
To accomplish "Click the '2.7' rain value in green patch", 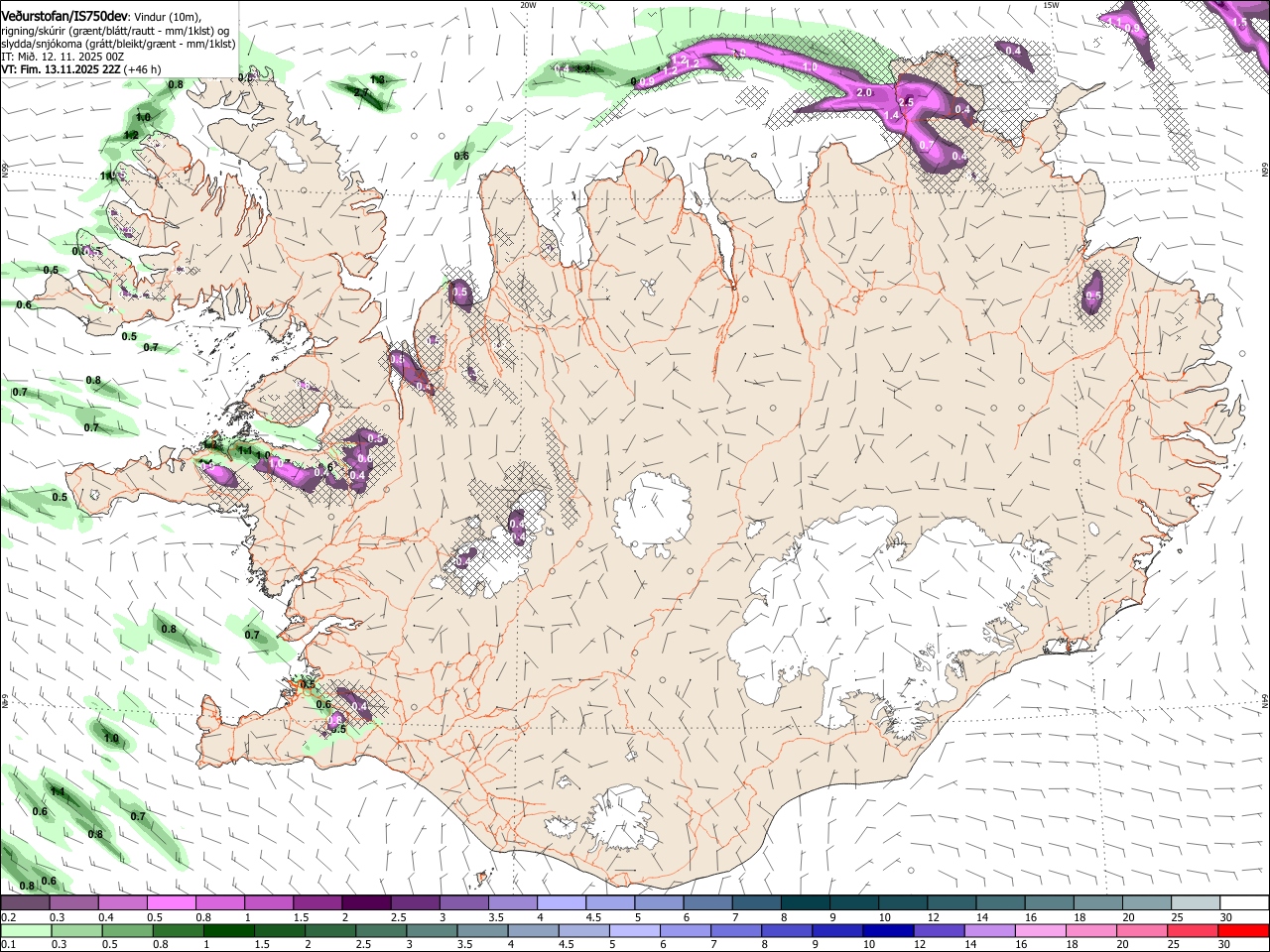I will (x=361, y=92).
